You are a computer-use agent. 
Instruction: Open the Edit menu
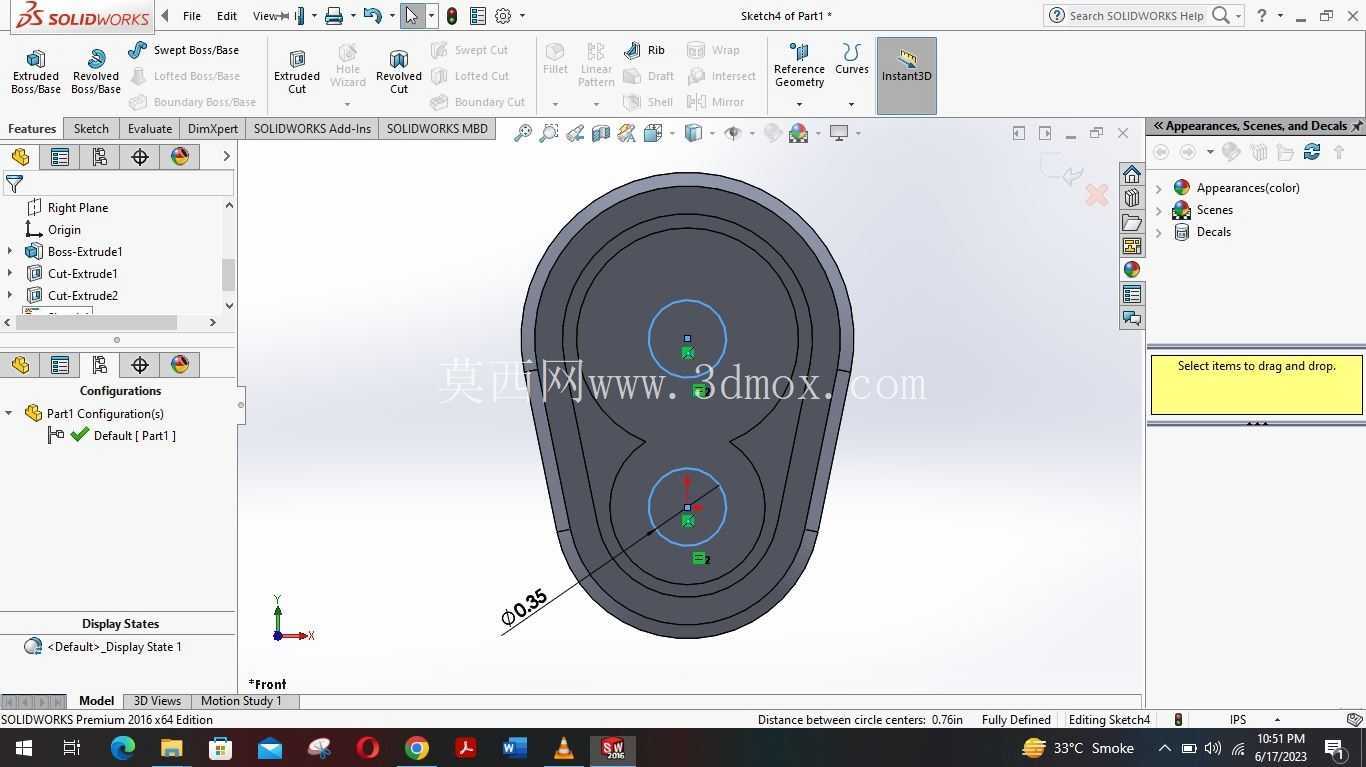point(227,16)
